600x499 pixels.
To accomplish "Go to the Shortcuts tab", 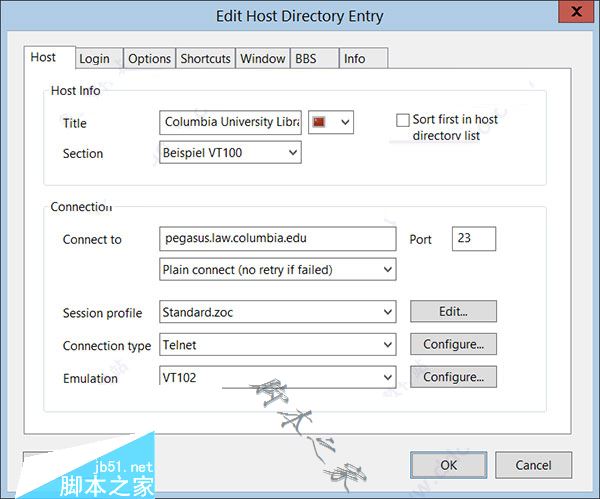I will [205, 59].
